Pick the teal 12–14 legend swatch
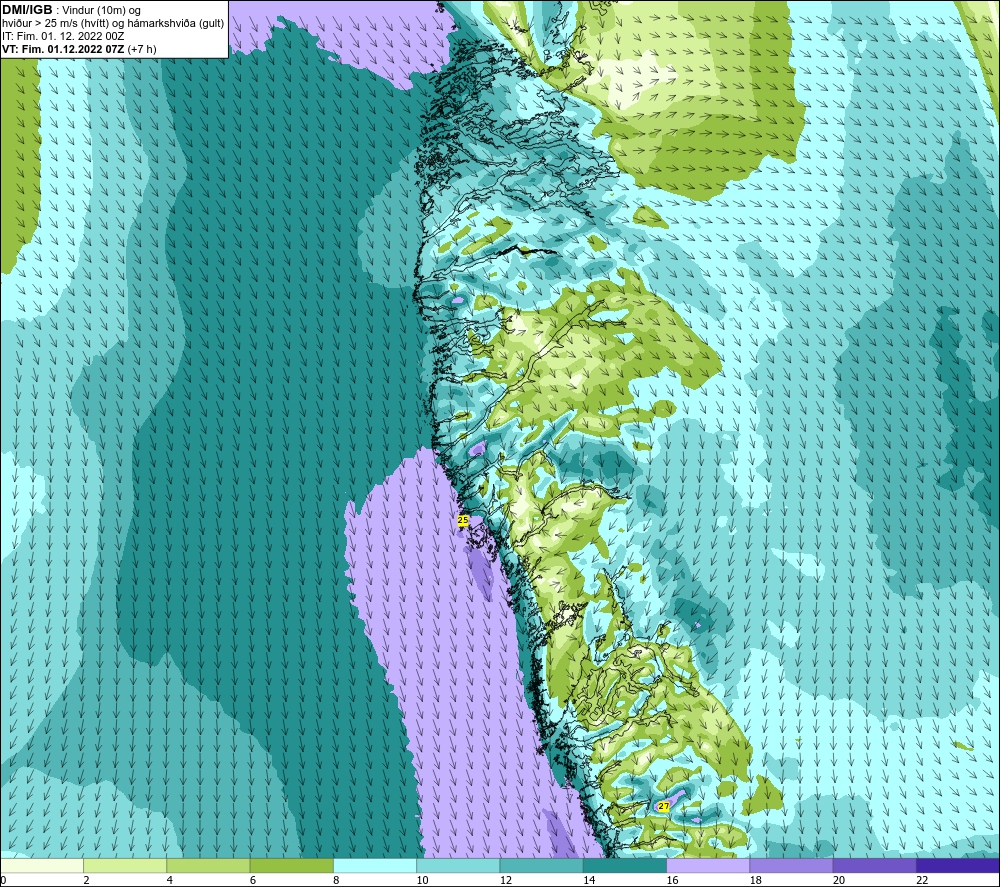1000x887 pixels. tap(541, 865)
